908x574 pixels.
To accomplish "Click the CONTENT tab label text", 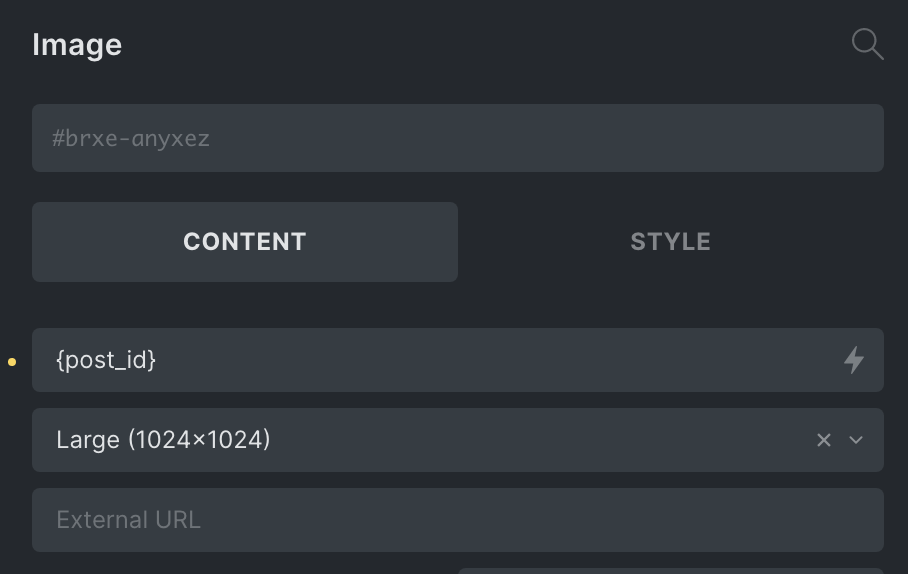I will click(245, 242).
